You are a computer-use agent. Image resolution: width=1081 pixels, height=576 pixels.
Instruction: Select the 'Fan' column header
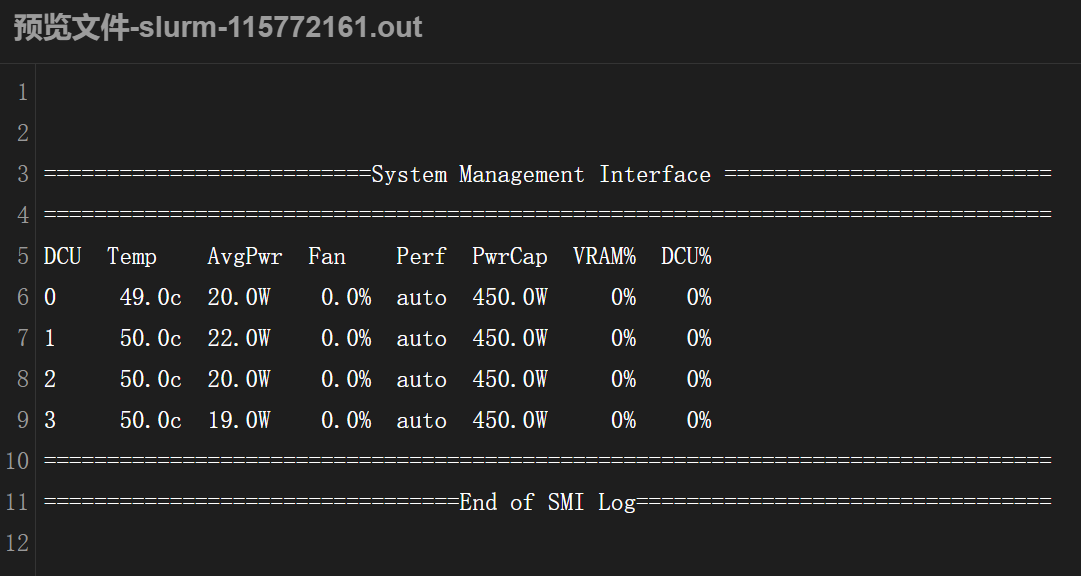(x=327, y=257)
